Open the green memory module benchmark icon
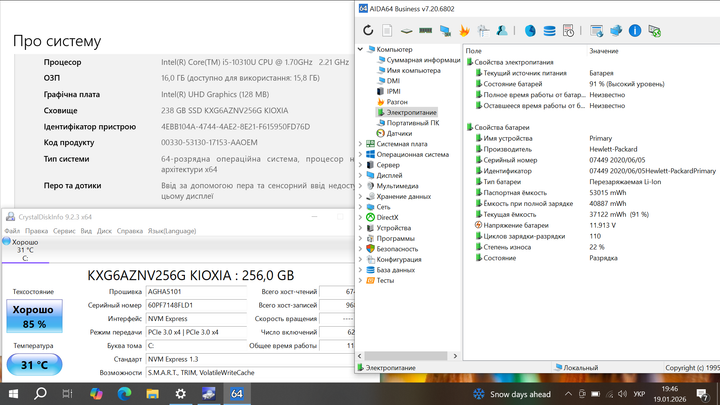The width and height of the screenshot is (720, 405). 426,31
